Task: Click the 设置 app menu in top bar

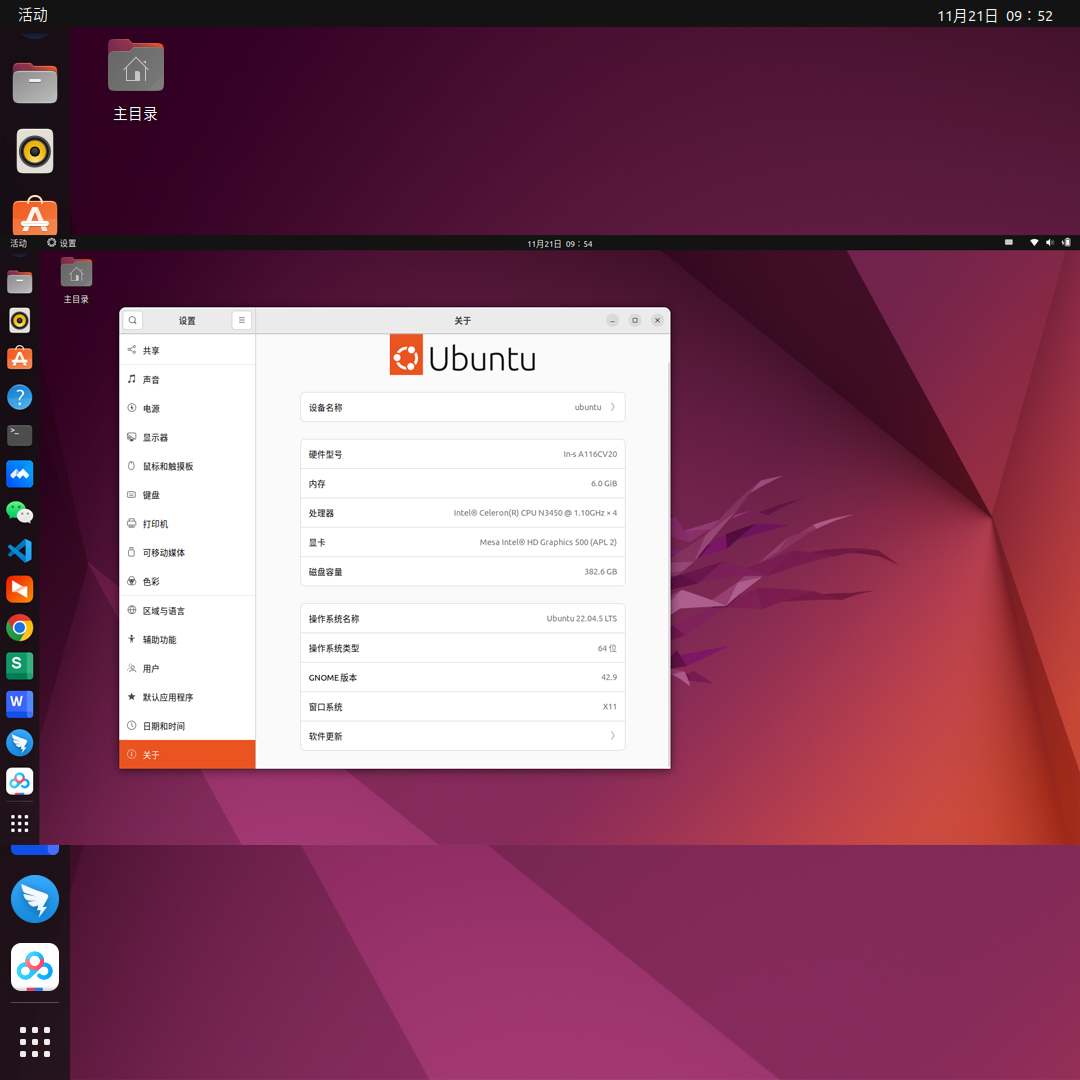Action: (x=61, y=243)
